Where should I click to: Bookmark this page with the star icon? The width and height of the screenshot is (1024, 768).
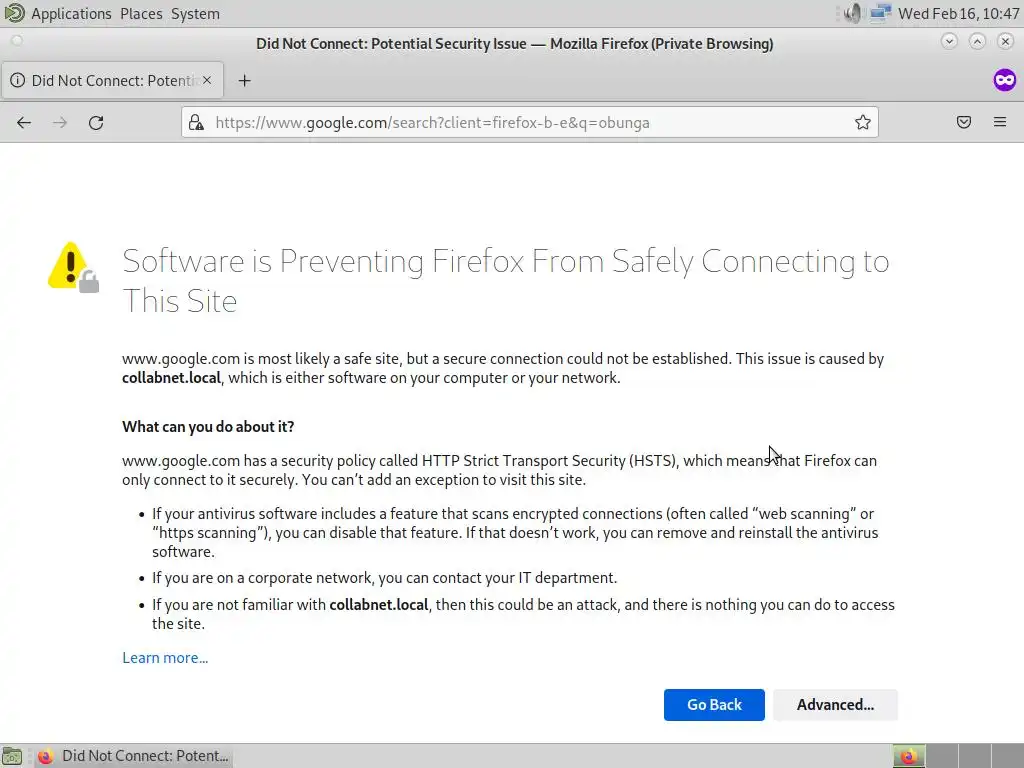[x=862, y=122]
